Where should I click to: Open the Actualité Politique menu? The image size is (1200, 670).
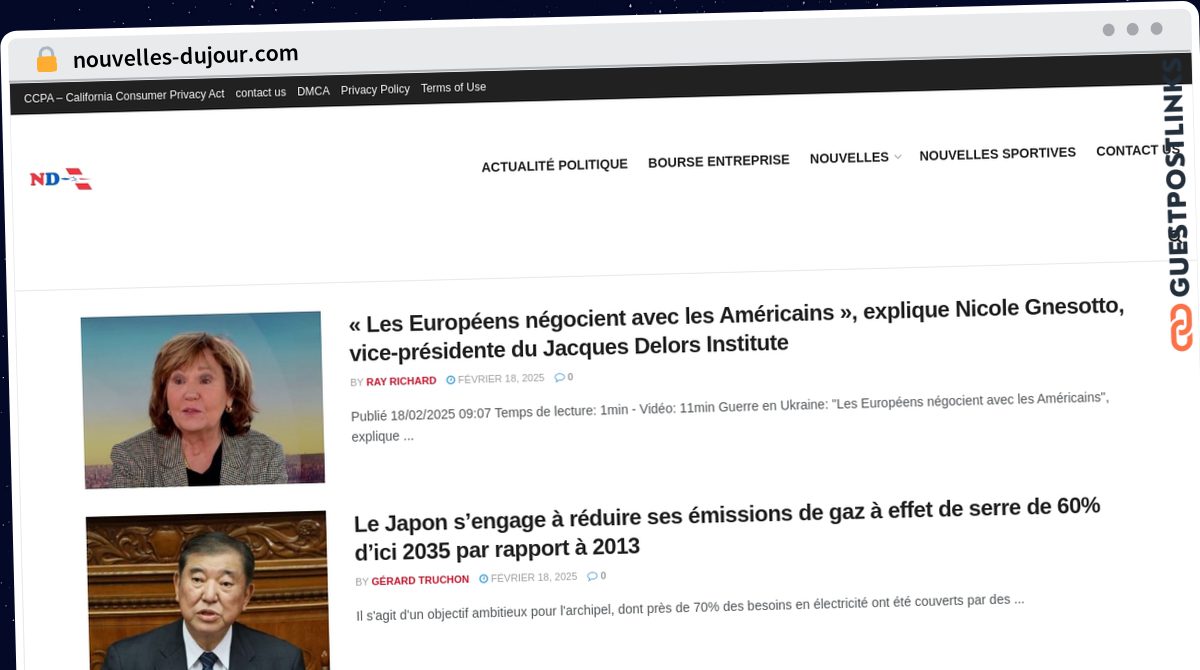(x=554, y=165)
